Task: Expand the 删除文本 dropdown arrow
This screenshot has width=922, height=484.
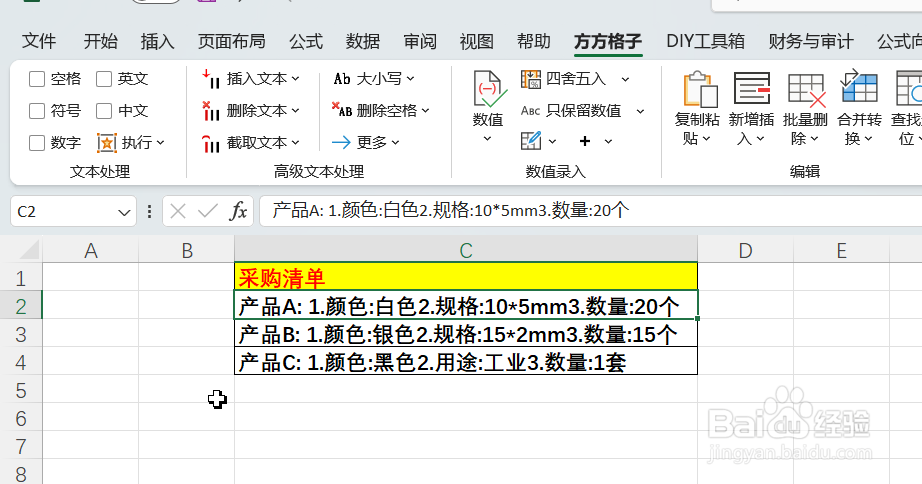Action: click(x=295, y=111)
